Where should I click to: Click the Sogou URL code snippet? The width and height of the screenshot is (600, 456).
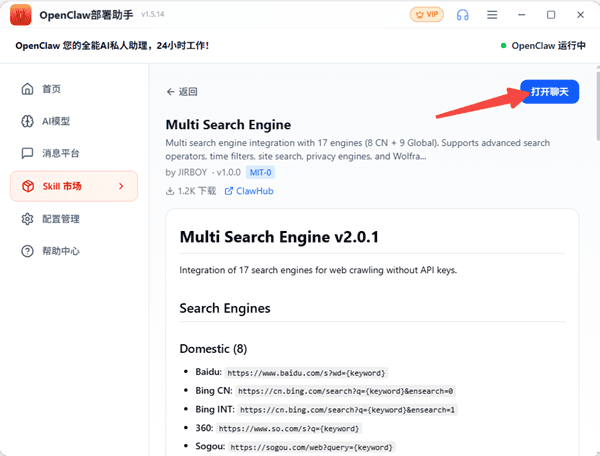pyautogui.click(x=311, y=447)
